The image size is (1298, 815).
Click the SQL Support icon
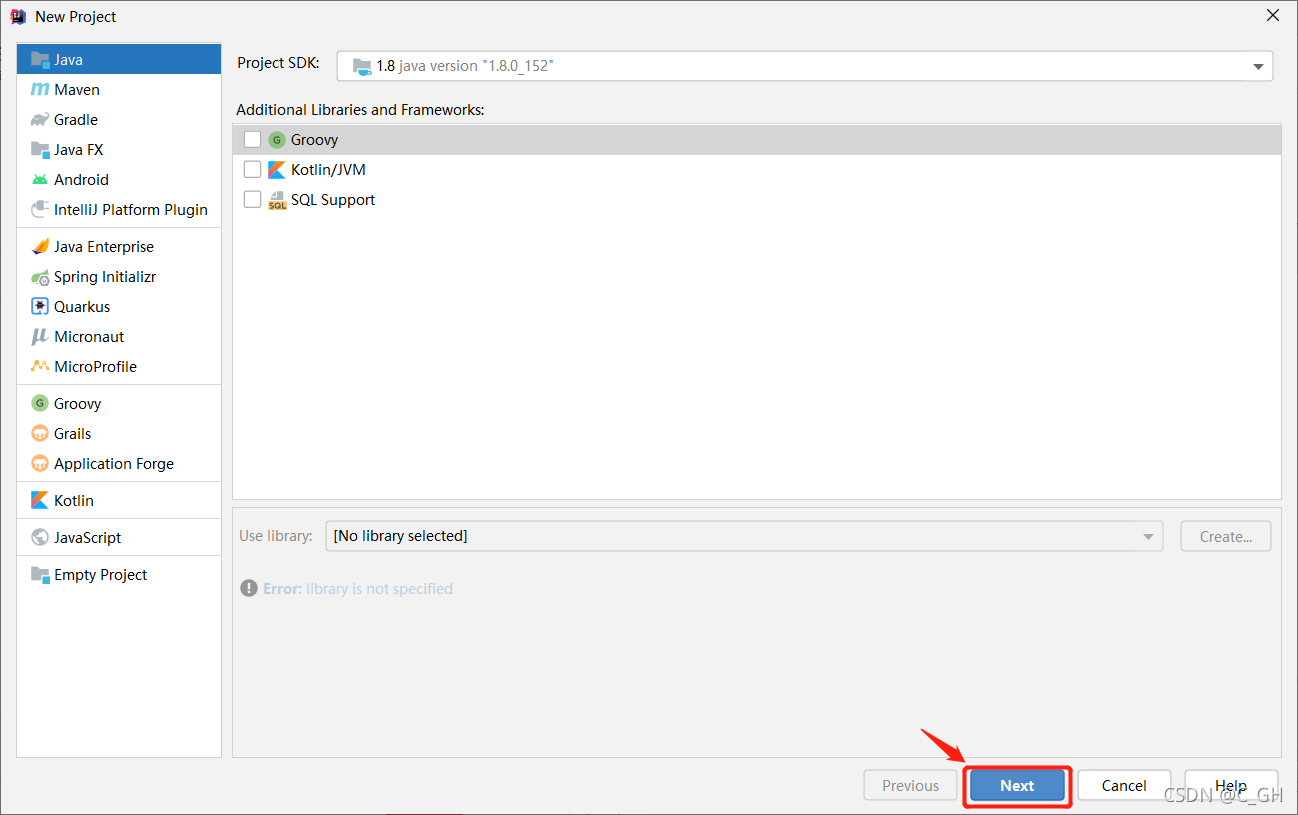tap(277, 199)
